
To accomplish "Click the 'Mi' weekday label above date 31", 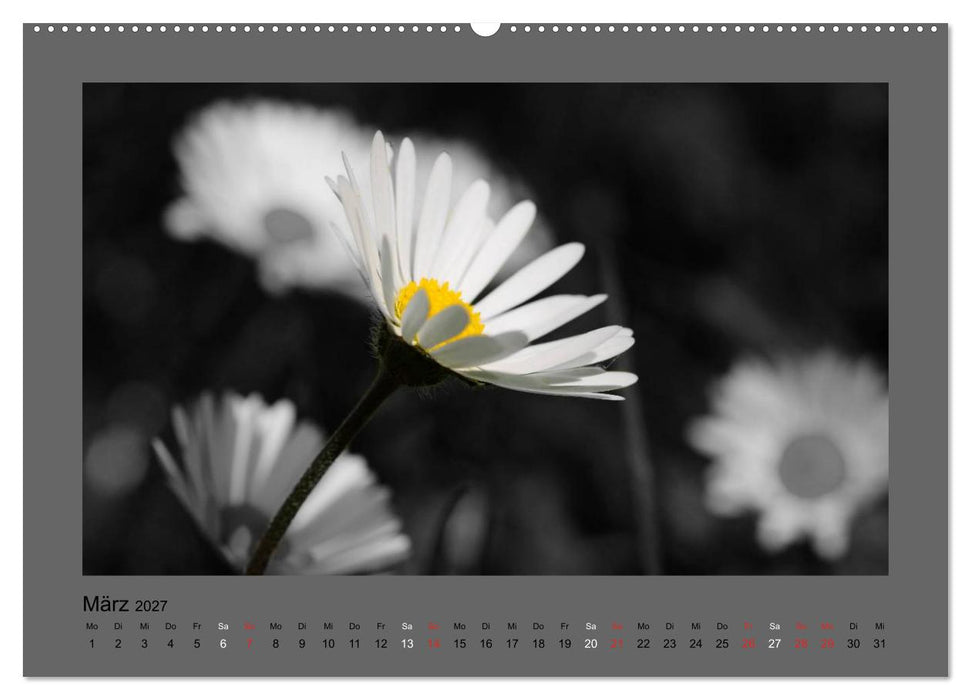I will [880, 626].
